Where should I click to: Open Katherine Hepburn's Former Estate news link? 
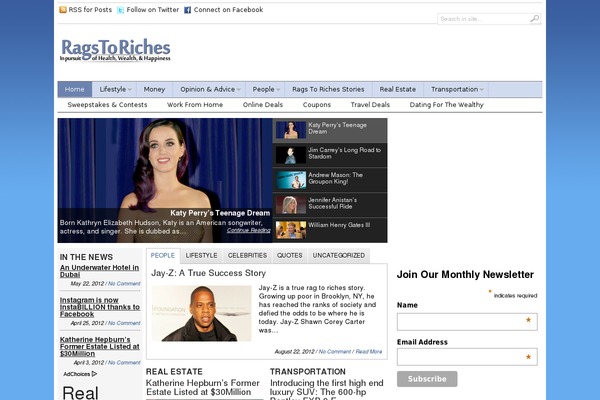click(99, 346)
